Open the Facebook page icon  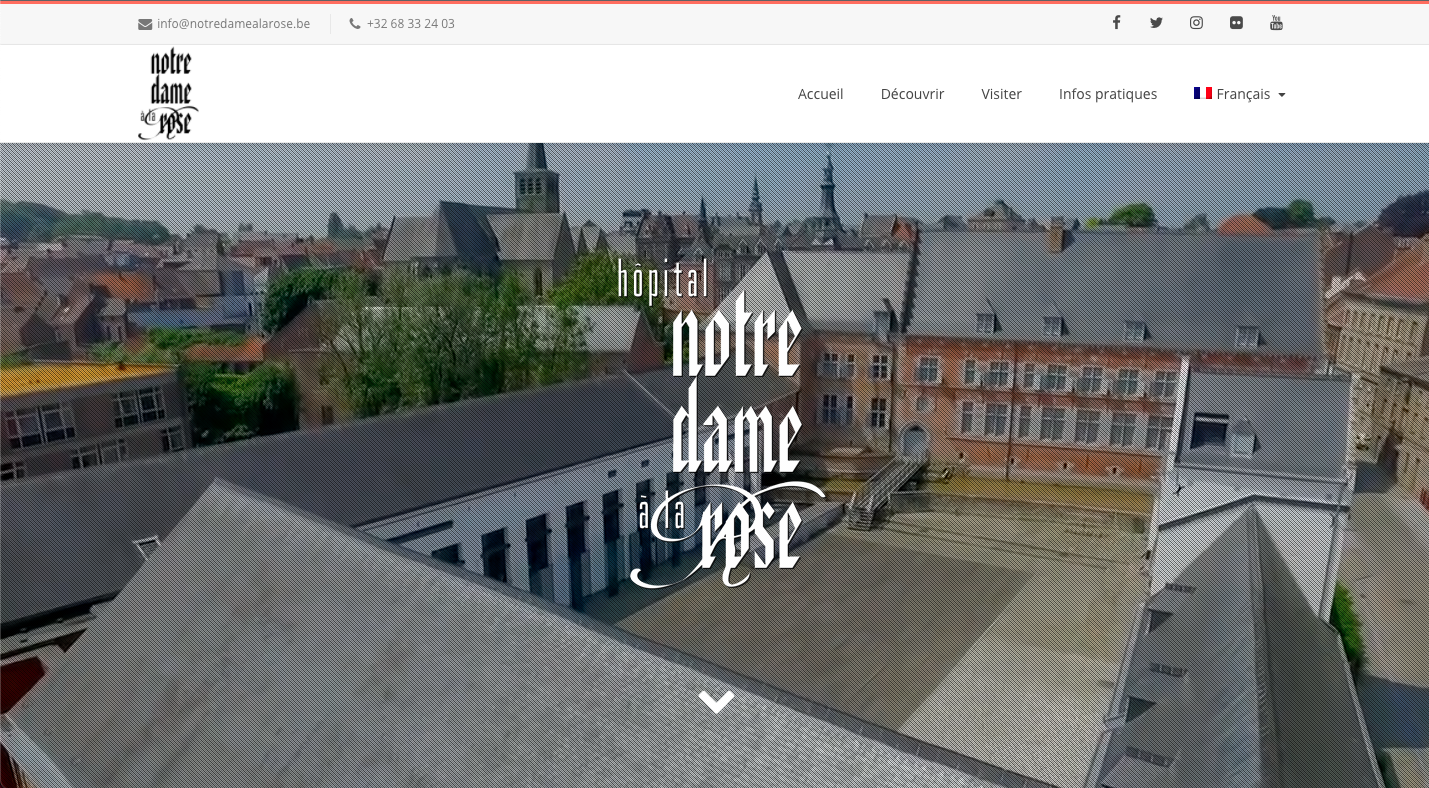pyautogui.click(x=1116, y=23)
